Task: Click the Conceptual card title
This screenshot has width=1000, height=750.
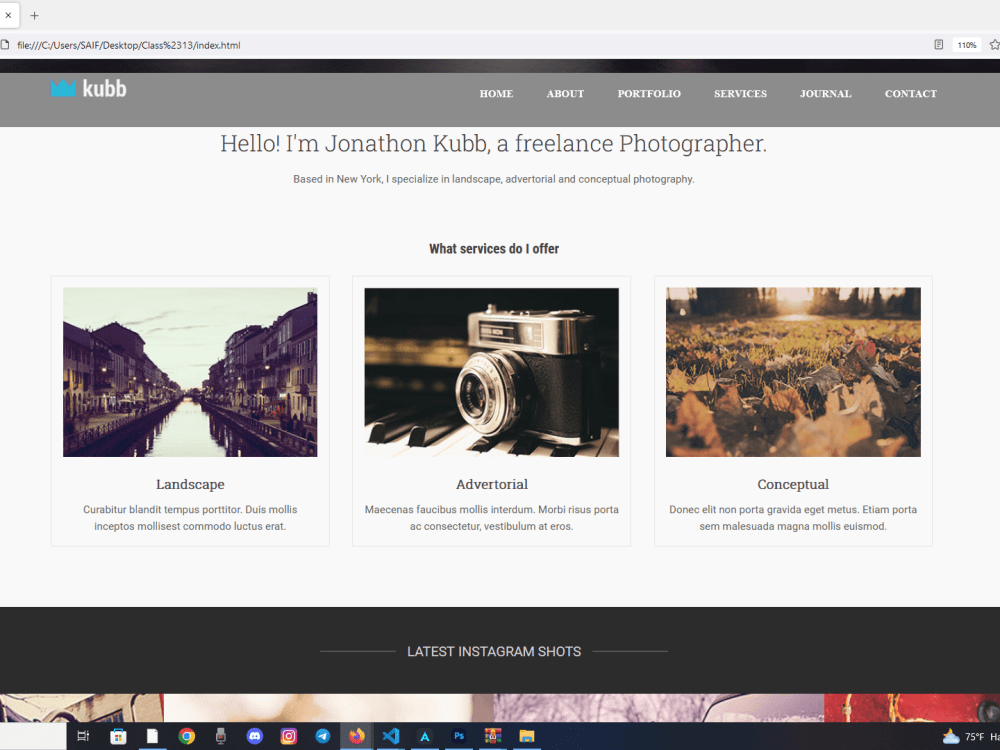Action: click(793, 484)
